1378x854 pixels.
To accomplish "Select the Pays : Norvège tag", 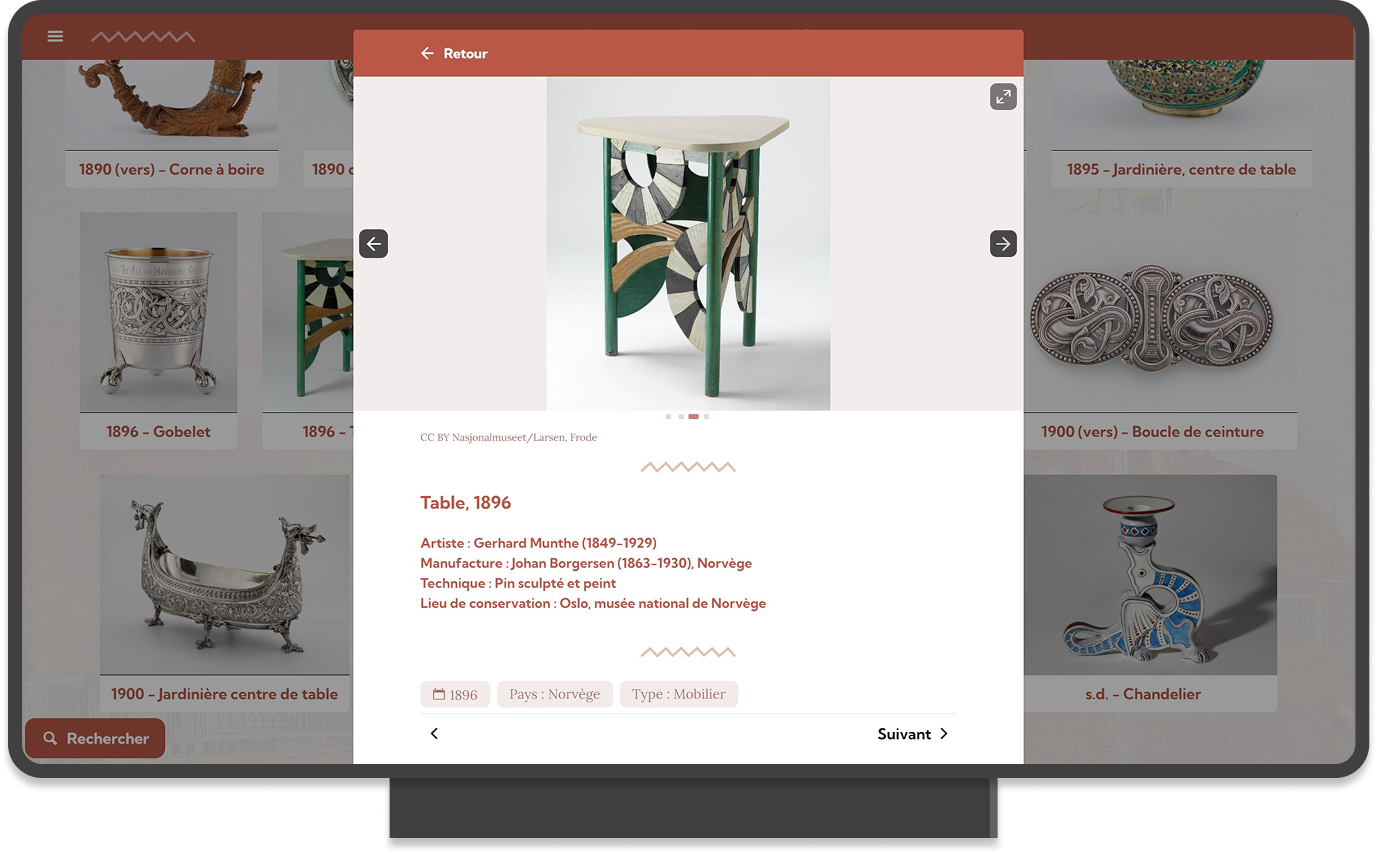I will 555,694.
